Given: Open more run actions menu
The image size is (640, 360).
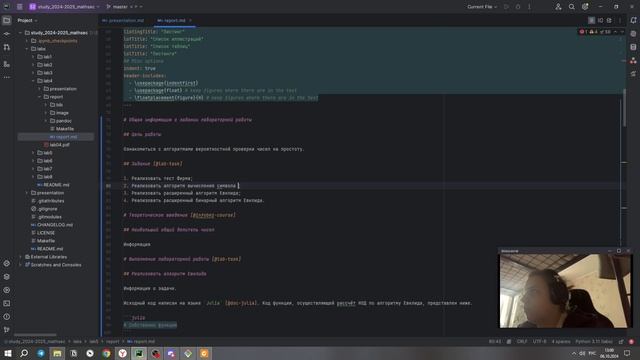Looking at the screenshot, I should coord(529,7).
